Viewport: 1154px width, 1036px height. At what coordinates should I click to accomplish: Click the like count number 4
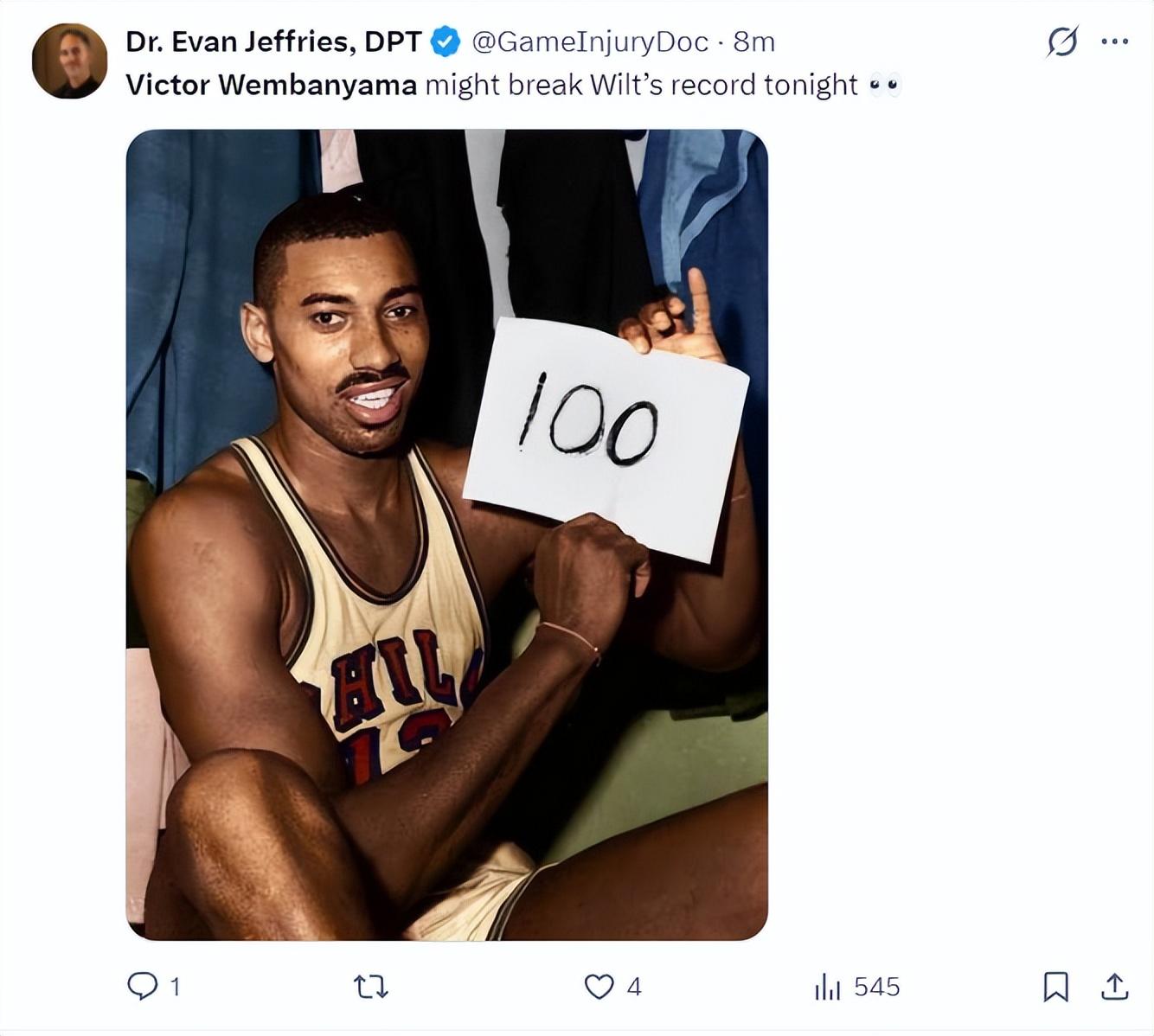pos(634,987)
